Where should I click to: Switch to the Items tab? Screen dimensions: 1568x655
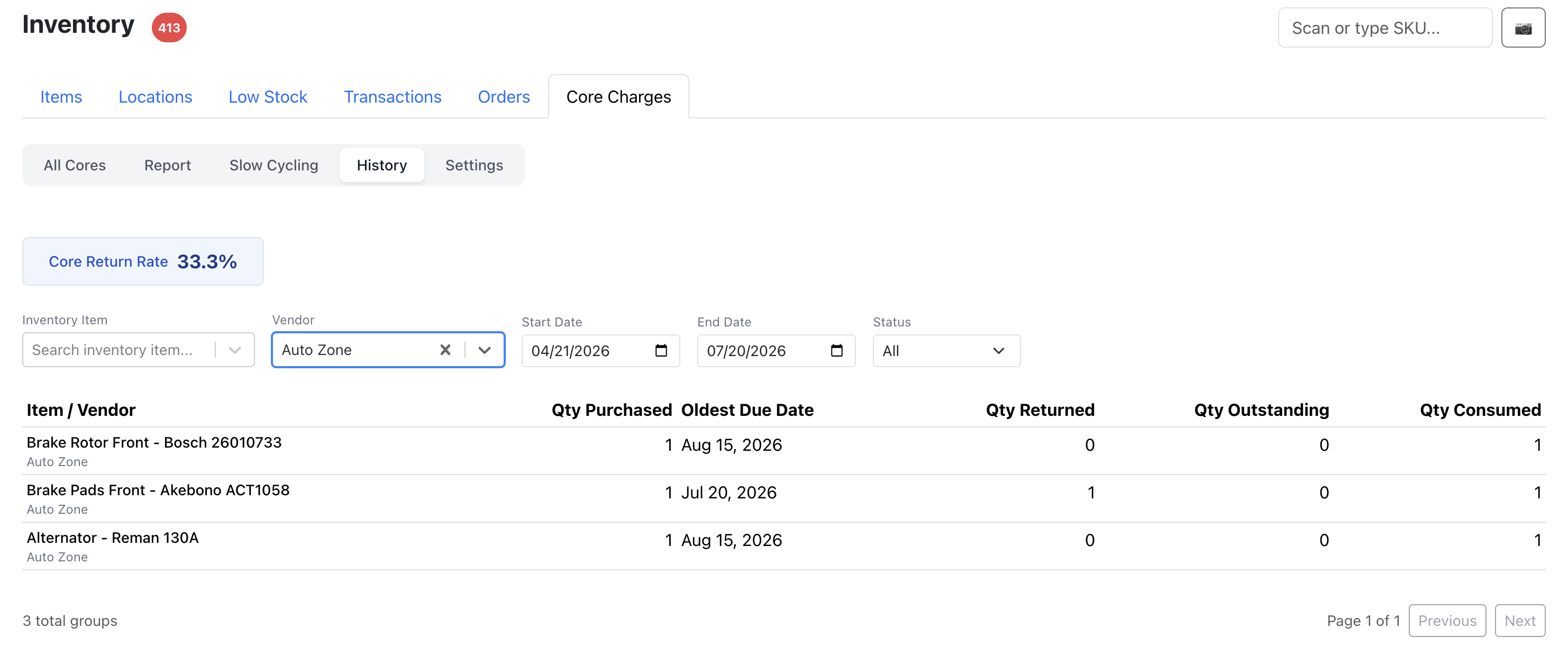click(61, 97)
